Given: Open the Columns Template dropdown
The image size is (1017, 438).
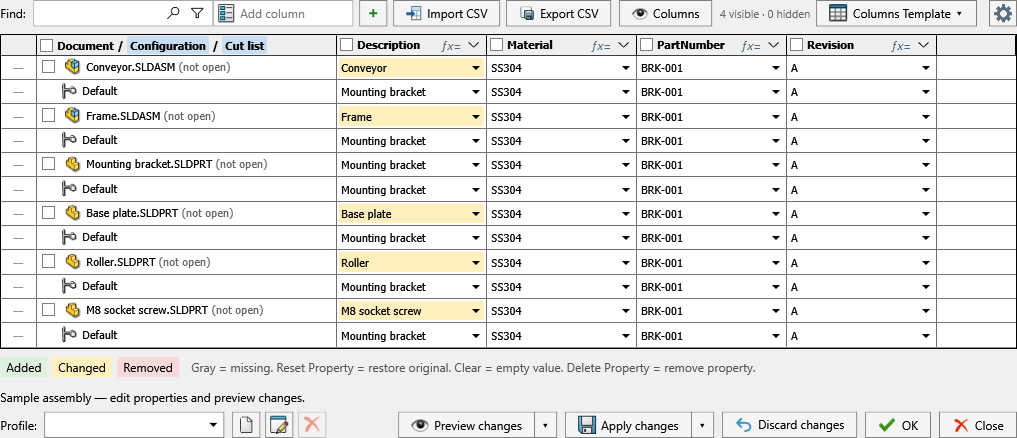Looking at the screenshot, I should 896,14.
